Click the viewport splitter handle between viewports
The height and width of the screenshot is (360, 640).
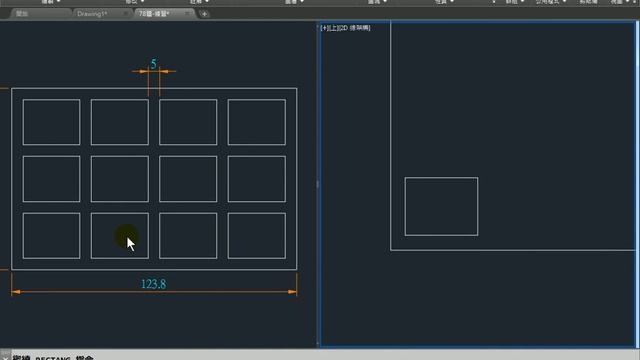click(318, 184)
